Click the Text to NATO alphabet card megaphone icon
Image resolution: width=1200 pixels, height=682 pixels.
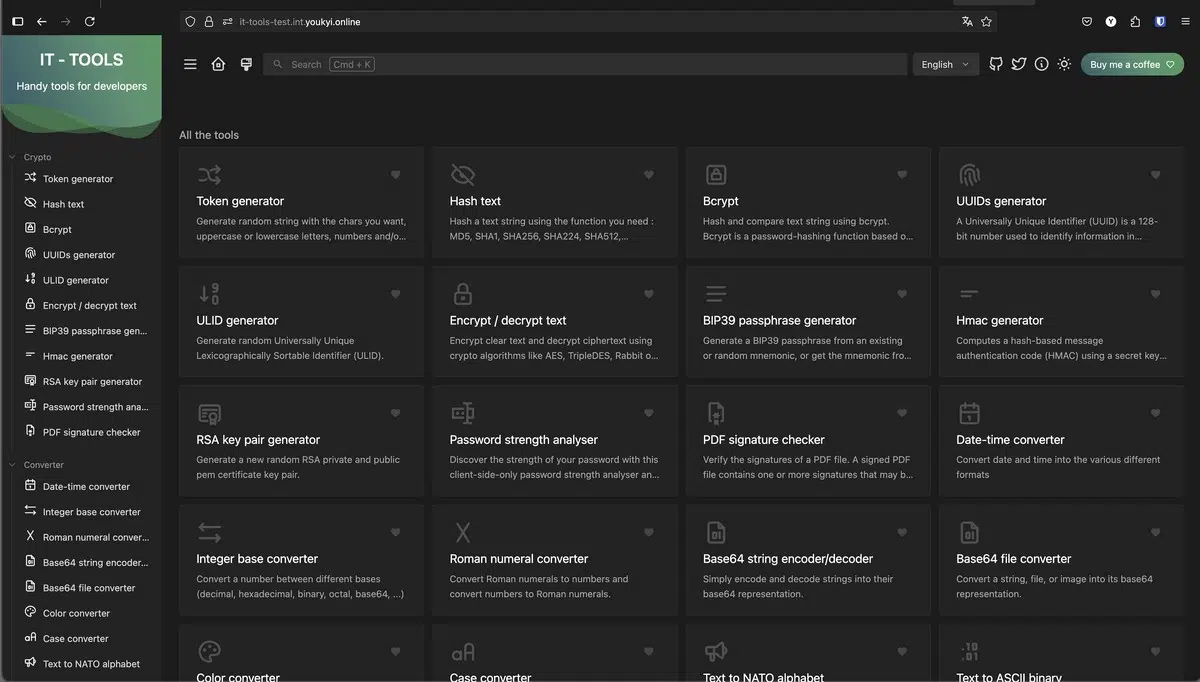(716, 651)
